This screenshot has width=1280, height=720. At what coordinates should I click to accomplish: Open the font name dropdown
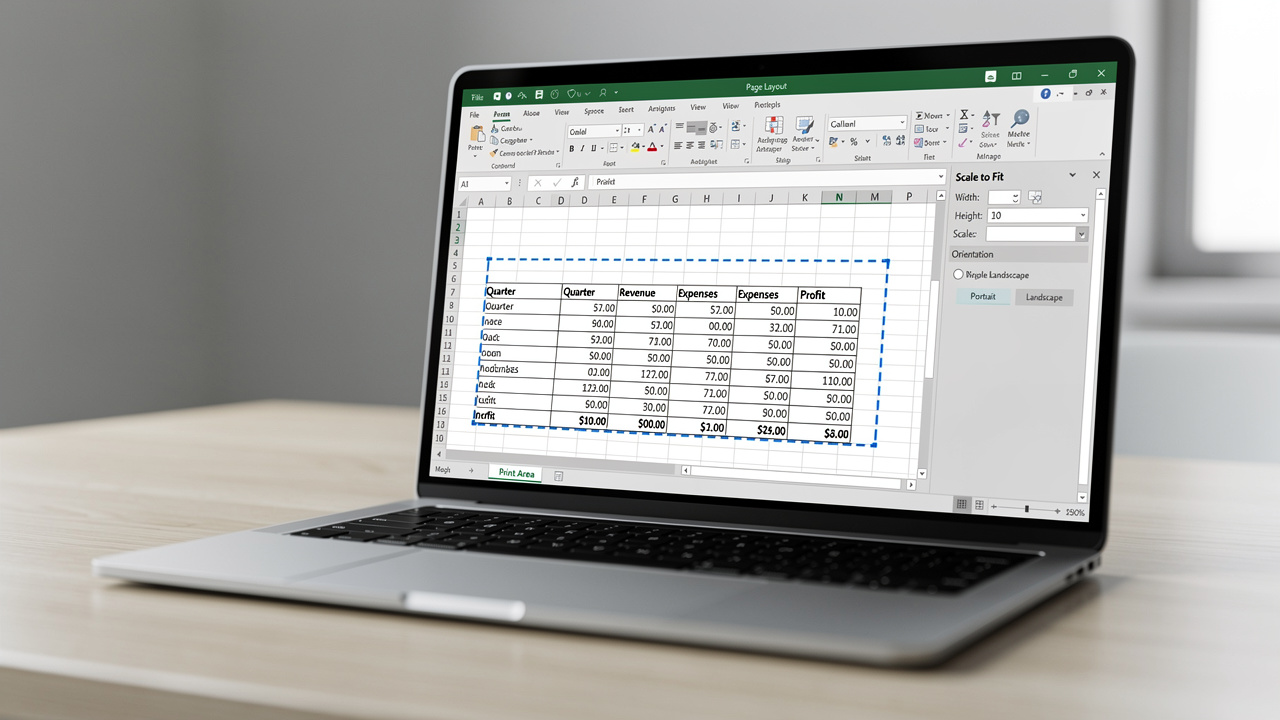coord(617,130)
